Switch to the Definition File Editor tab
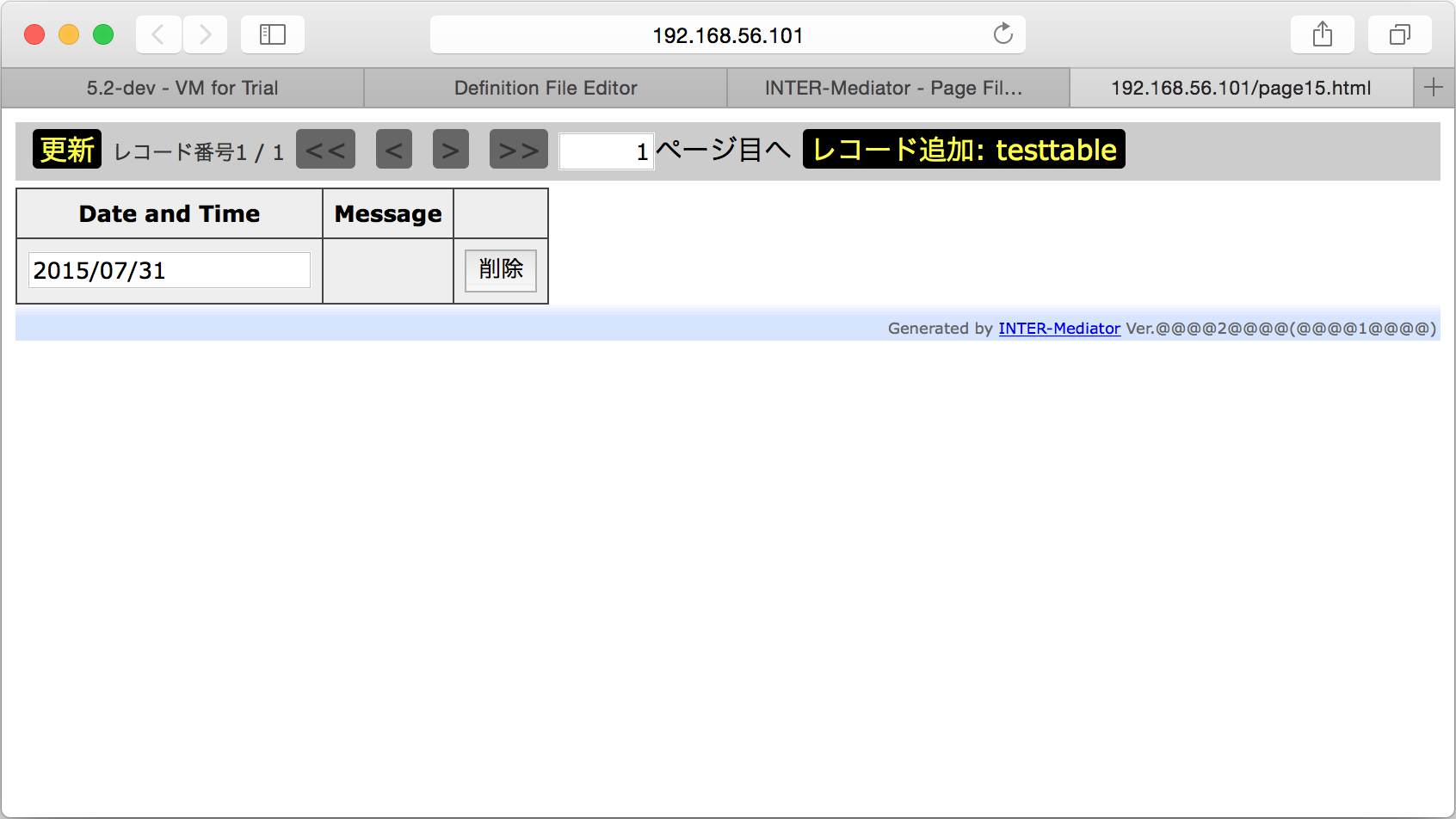 (546, 88)
